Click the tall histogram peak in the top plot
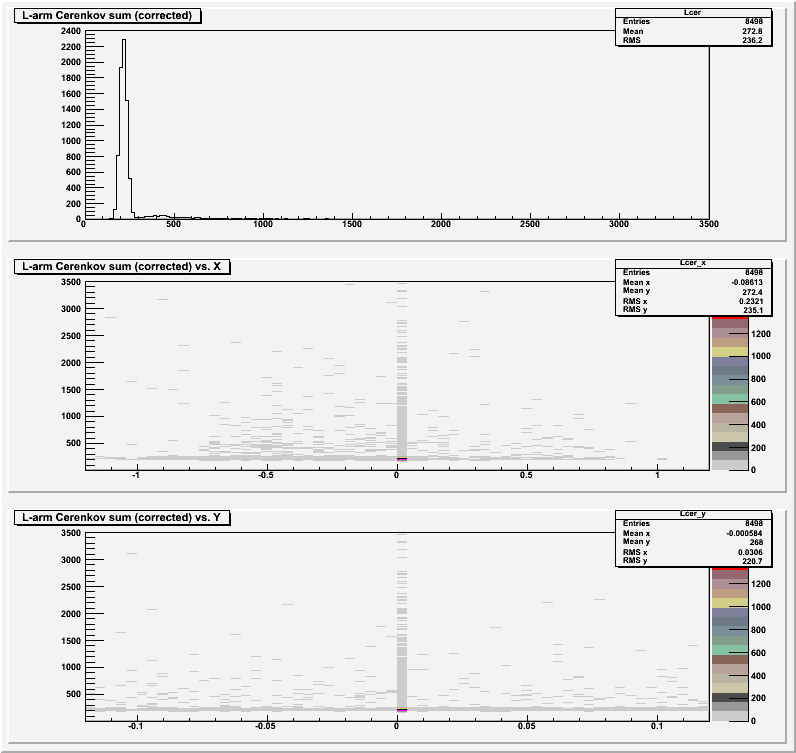The height and width of the screenshot is (753, 796). coord(124,129)
